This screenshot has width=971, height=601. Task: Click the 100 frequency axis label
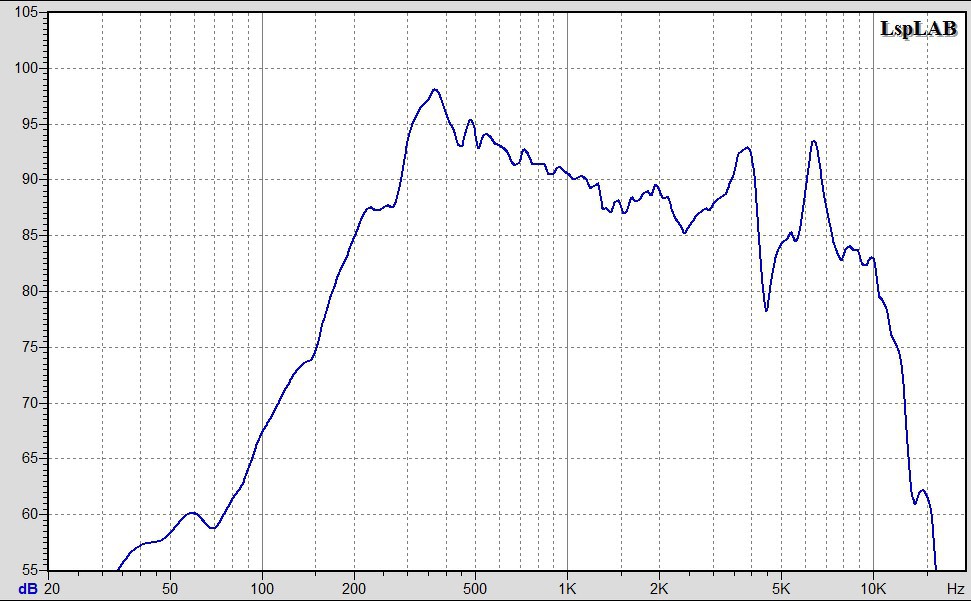click(262, 589)
